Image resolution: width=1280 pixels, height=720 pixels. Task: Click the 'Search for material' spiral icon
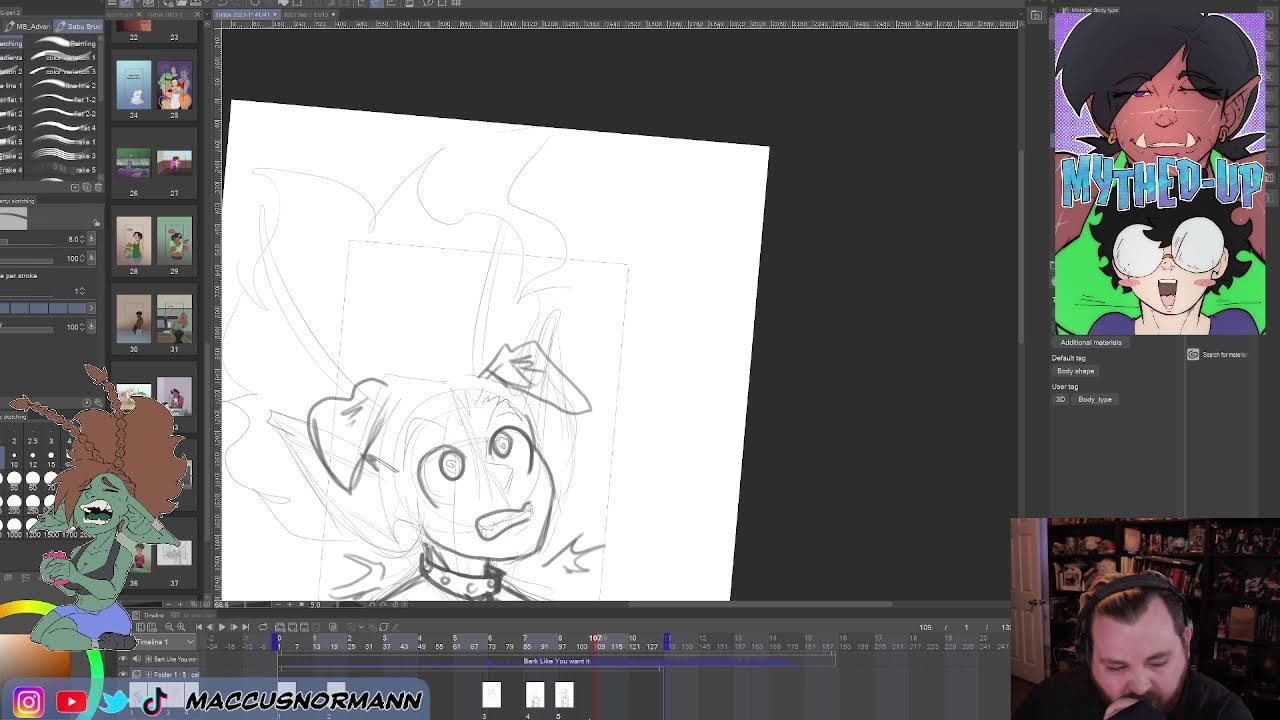pyautogui.click(x=1193, y=355)
